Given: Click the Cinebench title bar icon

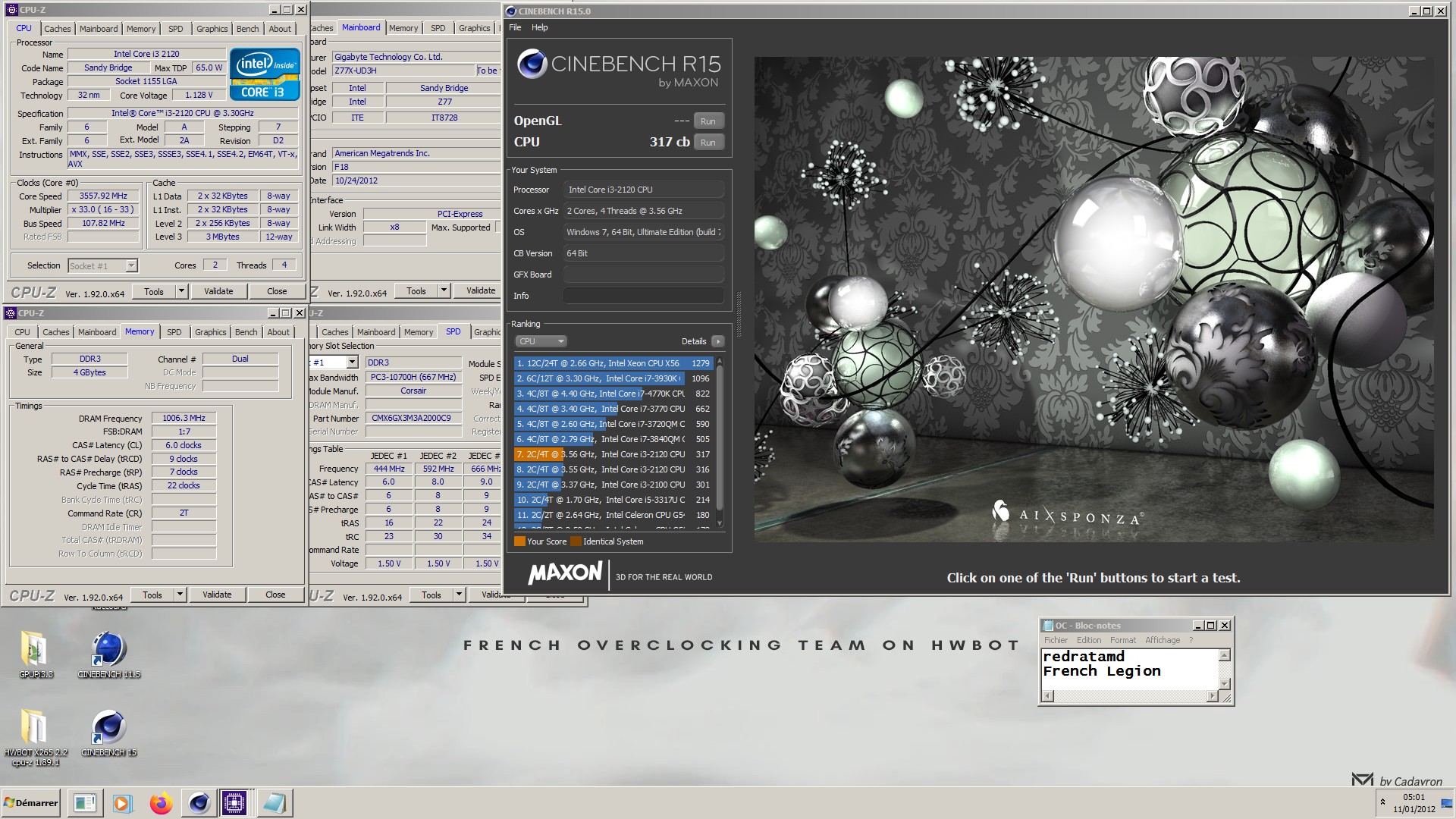Looking at the screenshot, I should 511,11.
